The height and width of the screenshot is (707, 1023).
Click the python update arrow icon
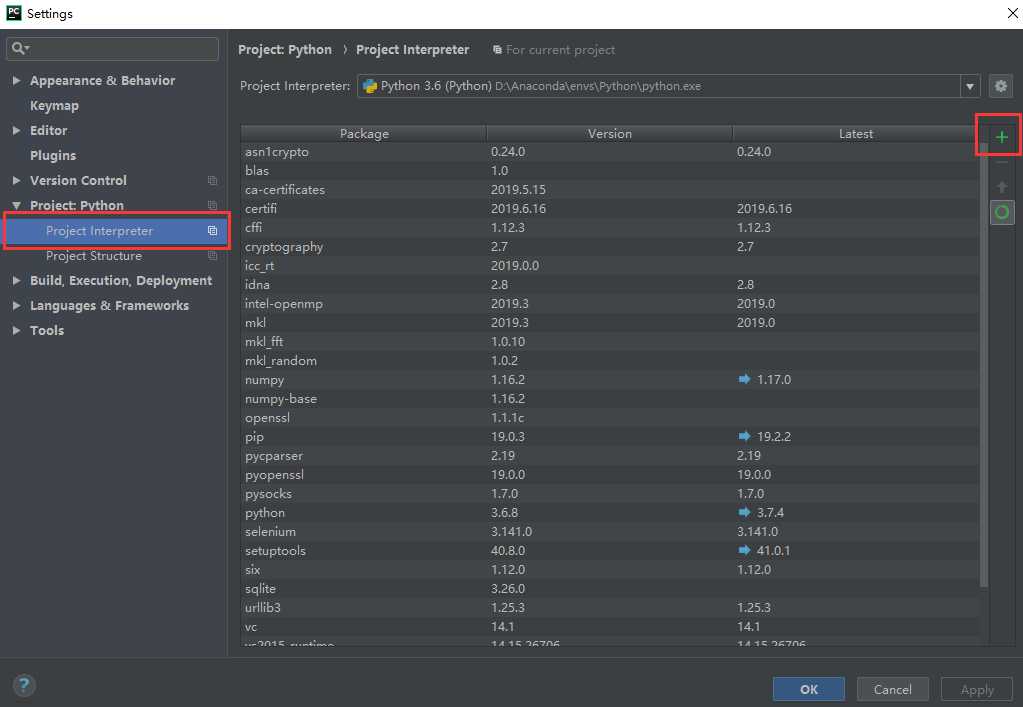coord(744,513)
